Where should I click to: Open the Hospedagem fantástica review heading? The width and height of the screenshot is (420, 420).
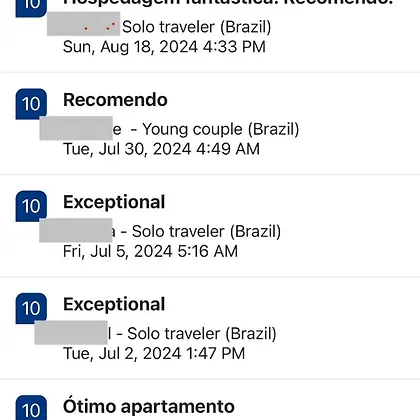point(228,3)
